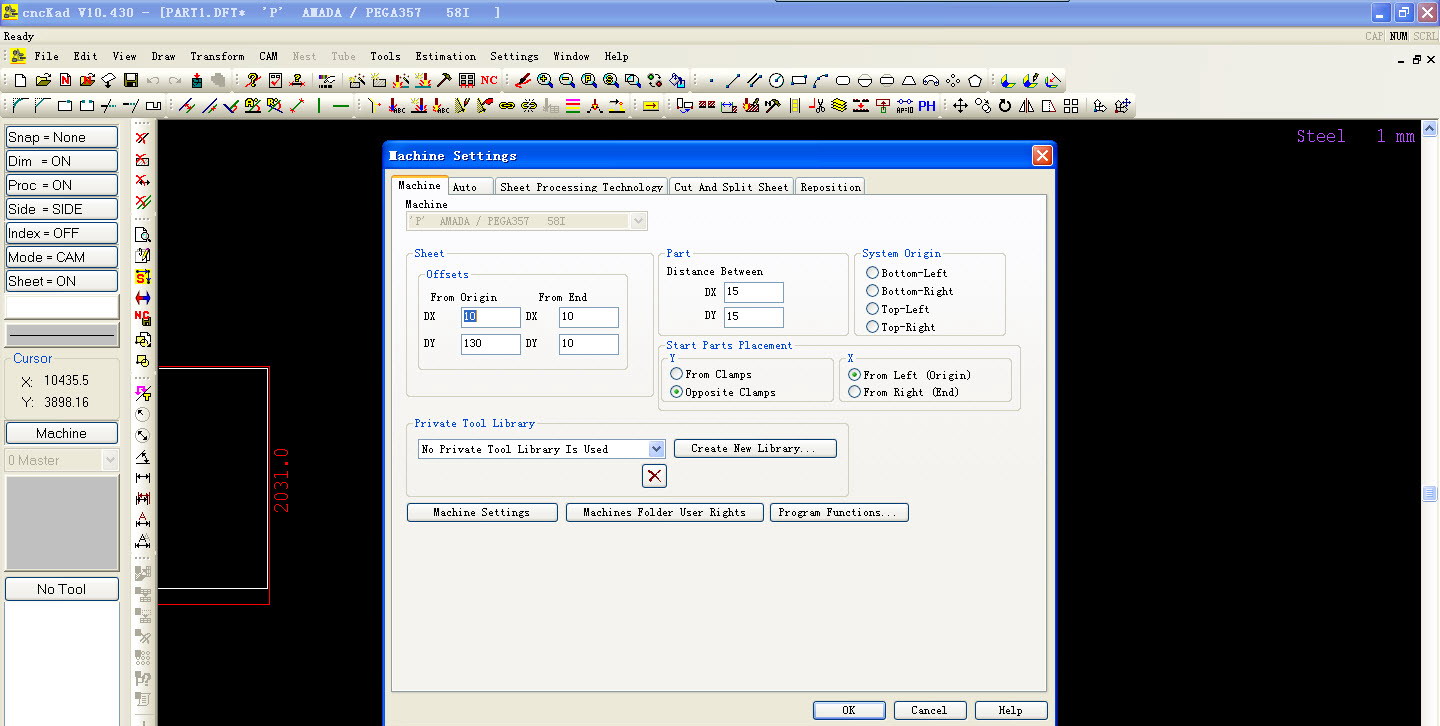Click the Move (four arrows) tool
The height and width of the screenshot is (726, 1440).
[960, 105]
